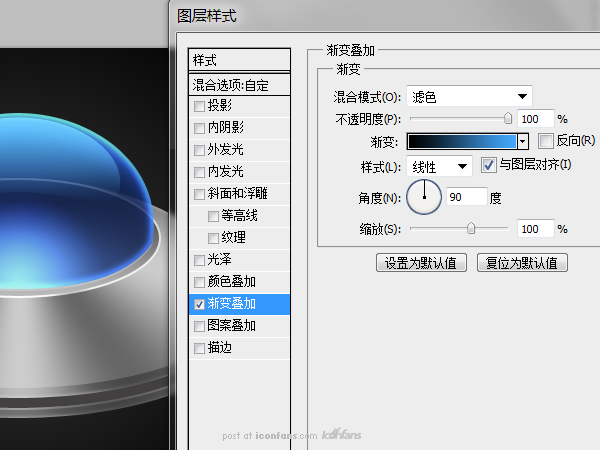
Task: Select the 光泽 row label
Action: click(219, 260)
